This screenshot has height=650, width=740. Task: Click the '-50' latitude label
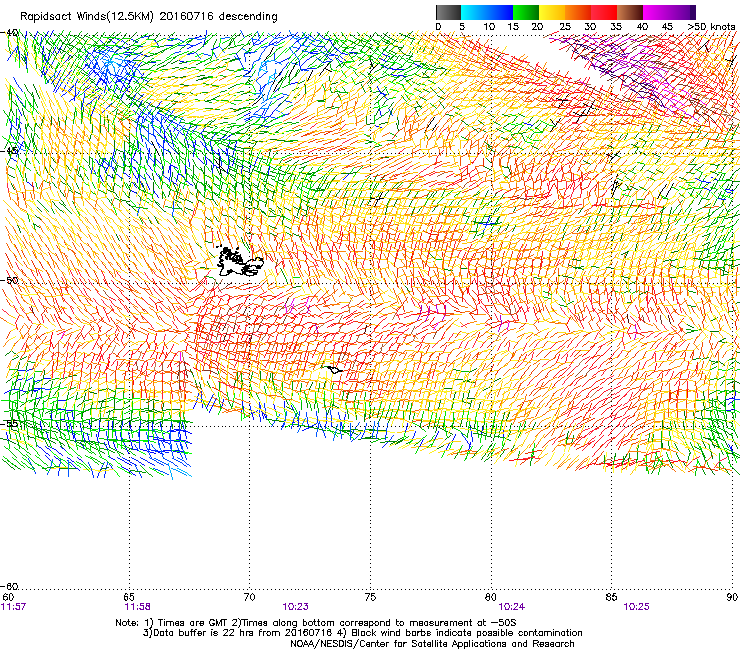point(10,280)
